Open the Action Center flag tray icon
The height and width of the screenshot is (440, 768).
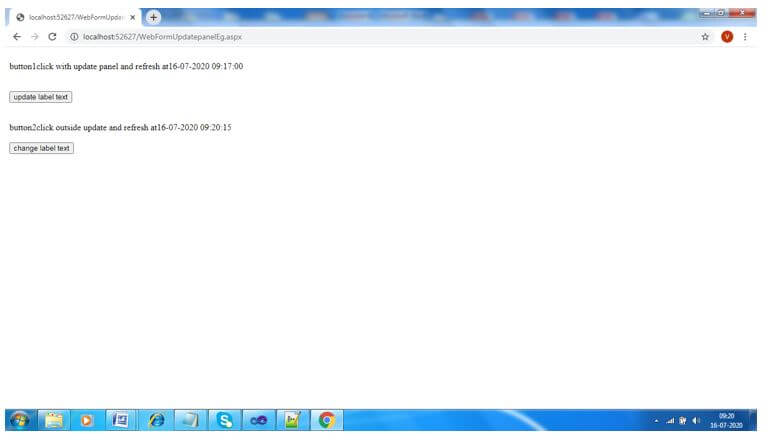(x=682, y=421)
